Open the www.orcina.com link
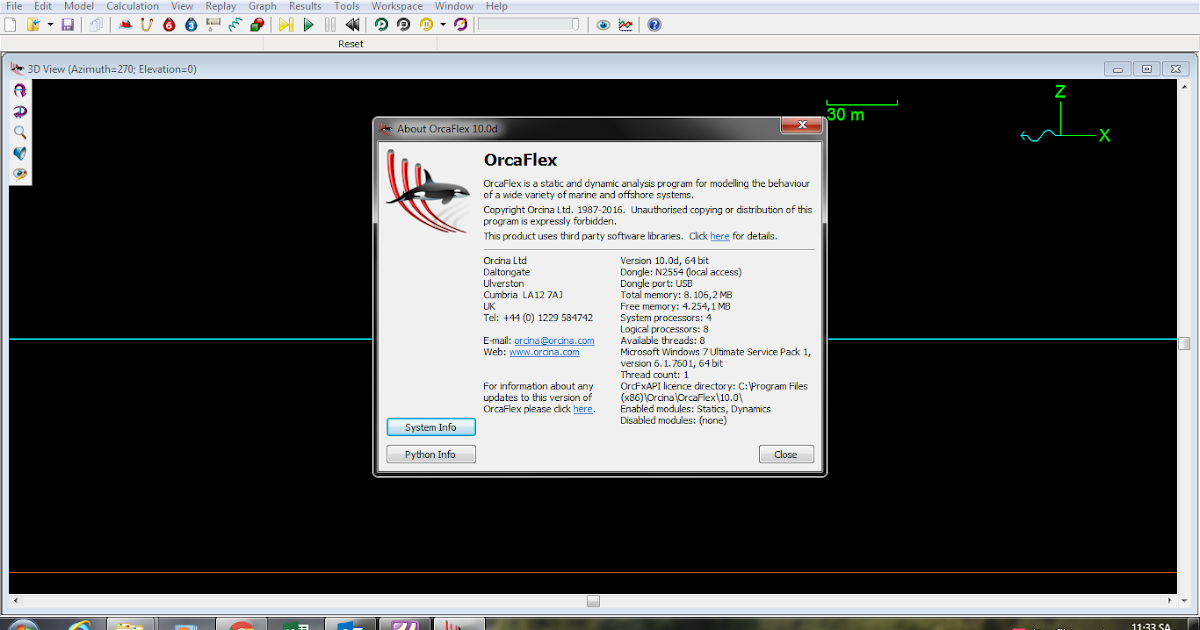Image resolution: width=1200 pixels, height=630 pixels. [544, 351]
